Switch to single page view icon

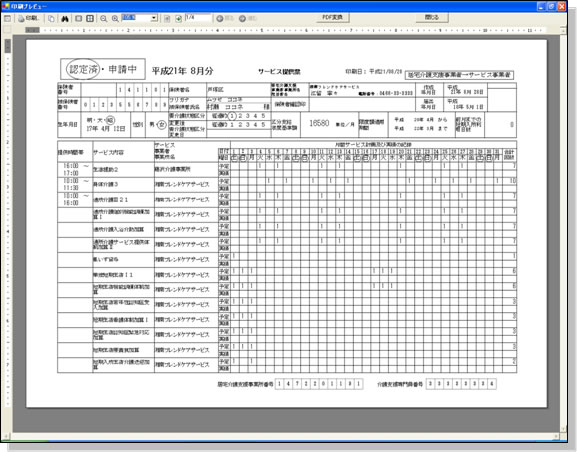coord(78,18)
